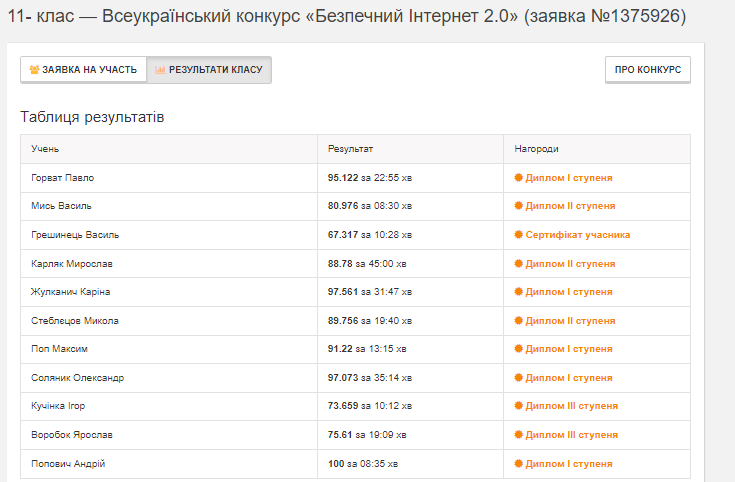
Task: Click award badge icon in Попович Андрій row
Action: tap(518, 464)
